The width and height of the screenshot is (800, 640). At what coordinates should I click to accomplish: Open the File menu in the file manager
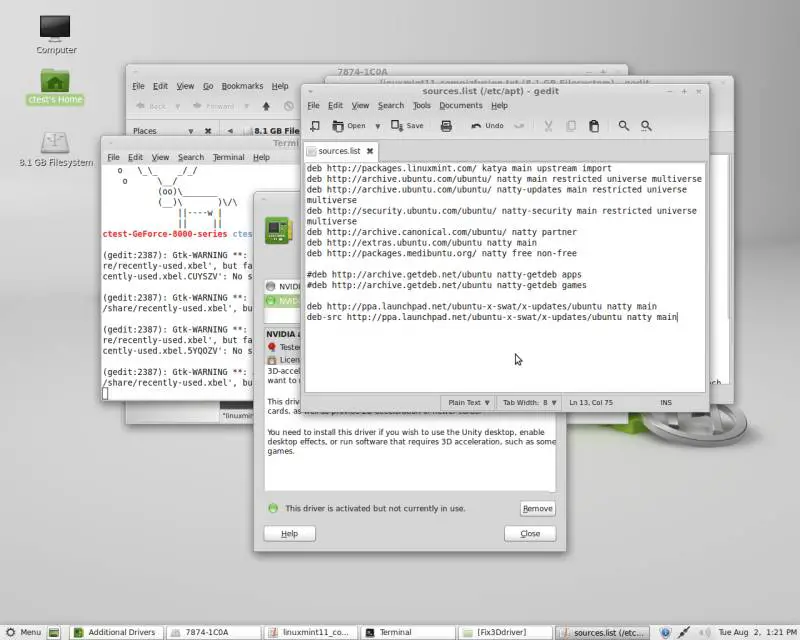pos(138,86)
